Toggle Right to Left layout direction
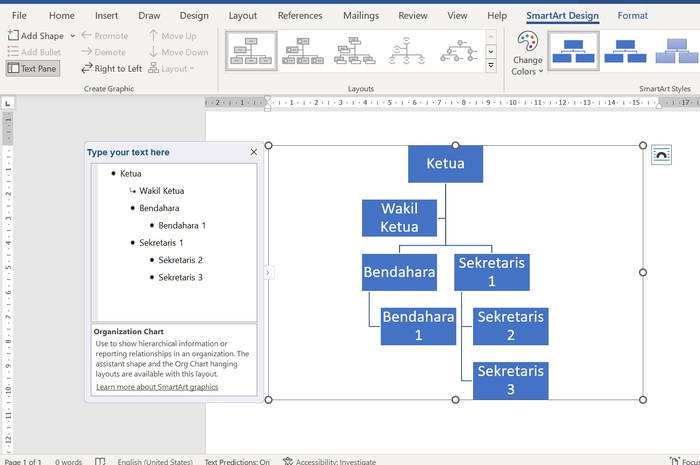This screenshot has width=700, height=465. 111,69
